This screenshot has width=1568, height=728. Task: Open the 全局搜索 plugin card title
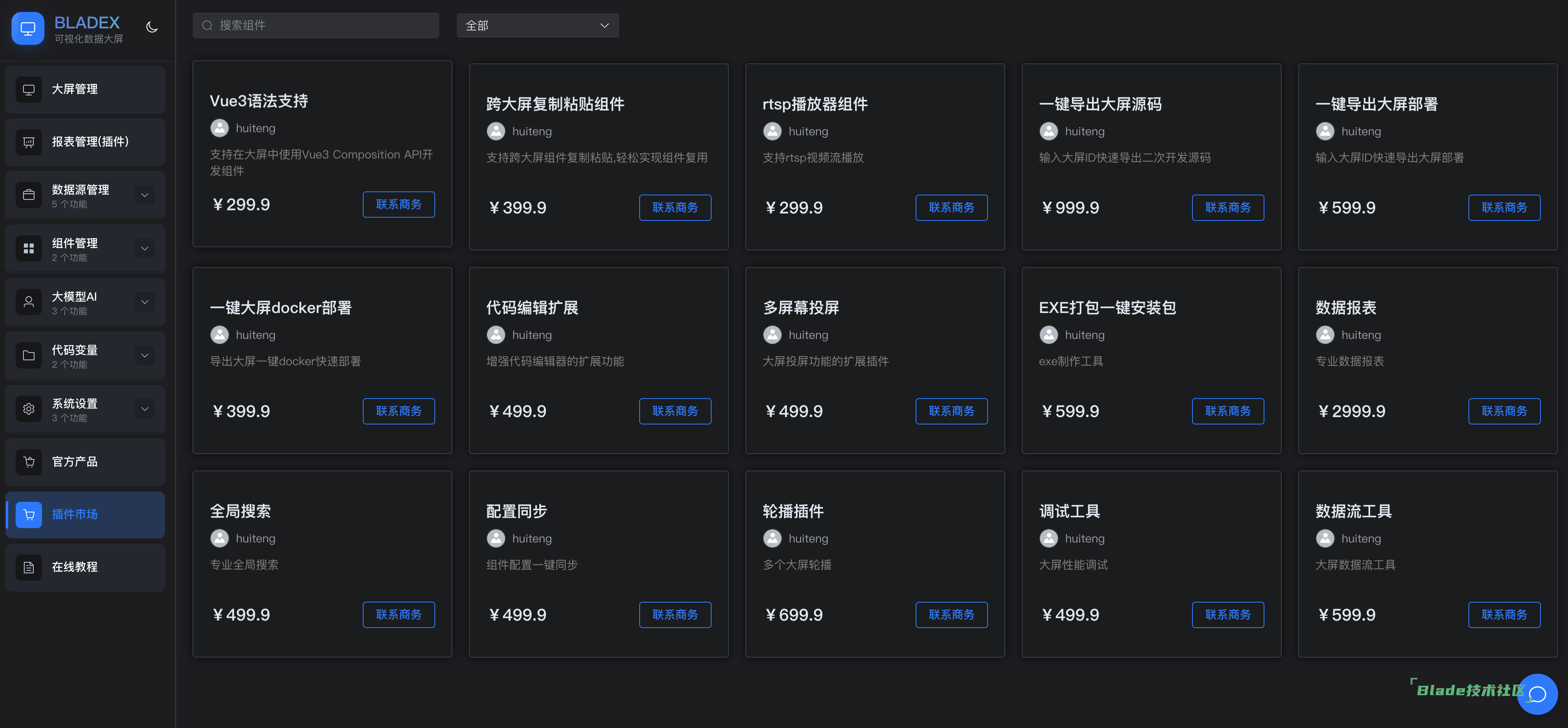[x=241, y=511]
